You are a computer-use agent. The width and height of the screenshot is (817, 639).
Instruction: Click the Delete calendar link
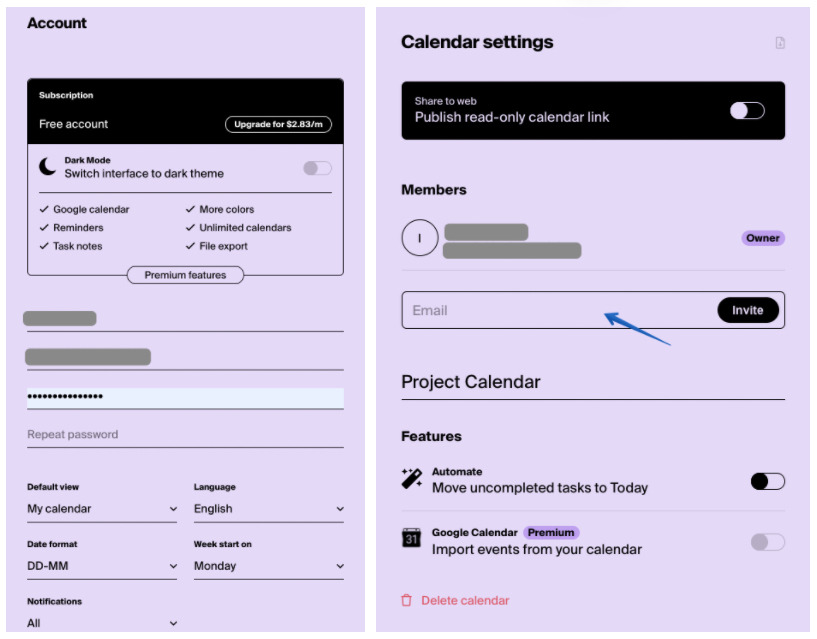[465, 601]
